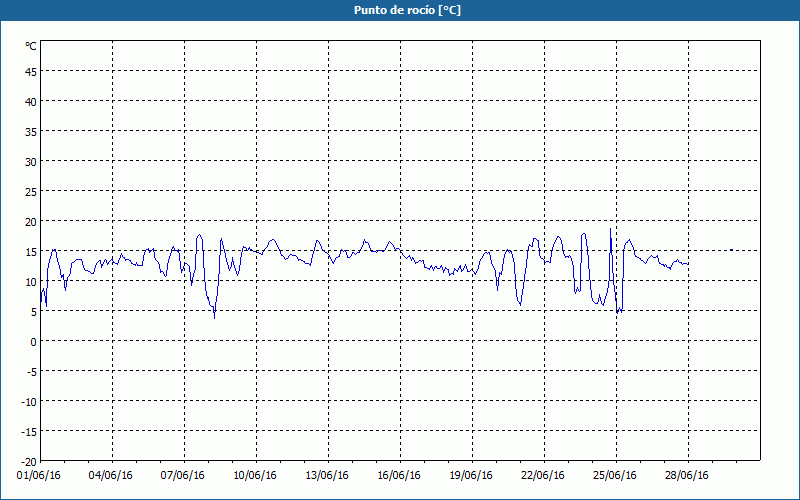800x500 pixels.
Task: Click the x-axis date 10/06/16
Action: click(x=255, y=476)
